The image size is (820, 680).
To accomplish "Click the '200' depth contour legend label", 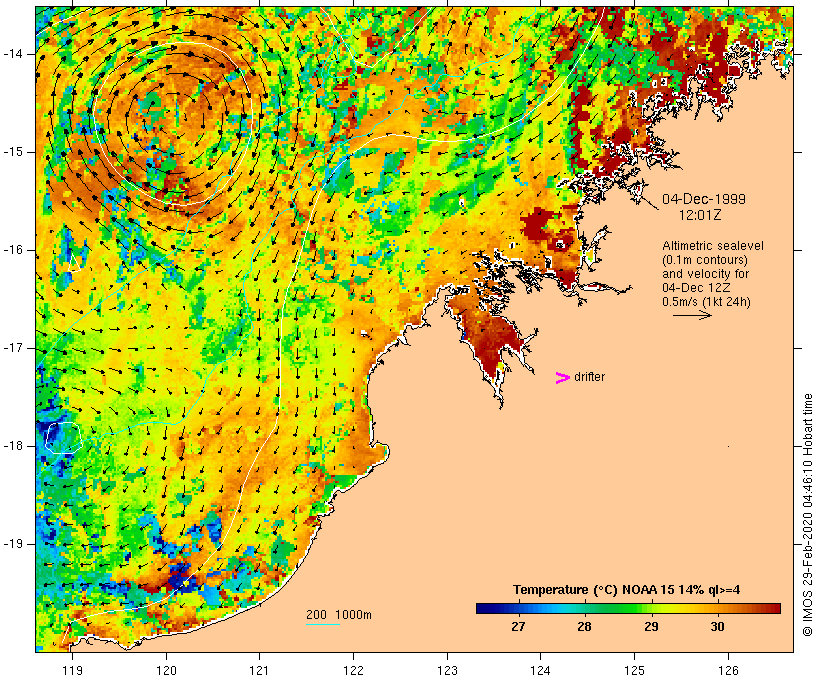I will (x=316, y=615).
